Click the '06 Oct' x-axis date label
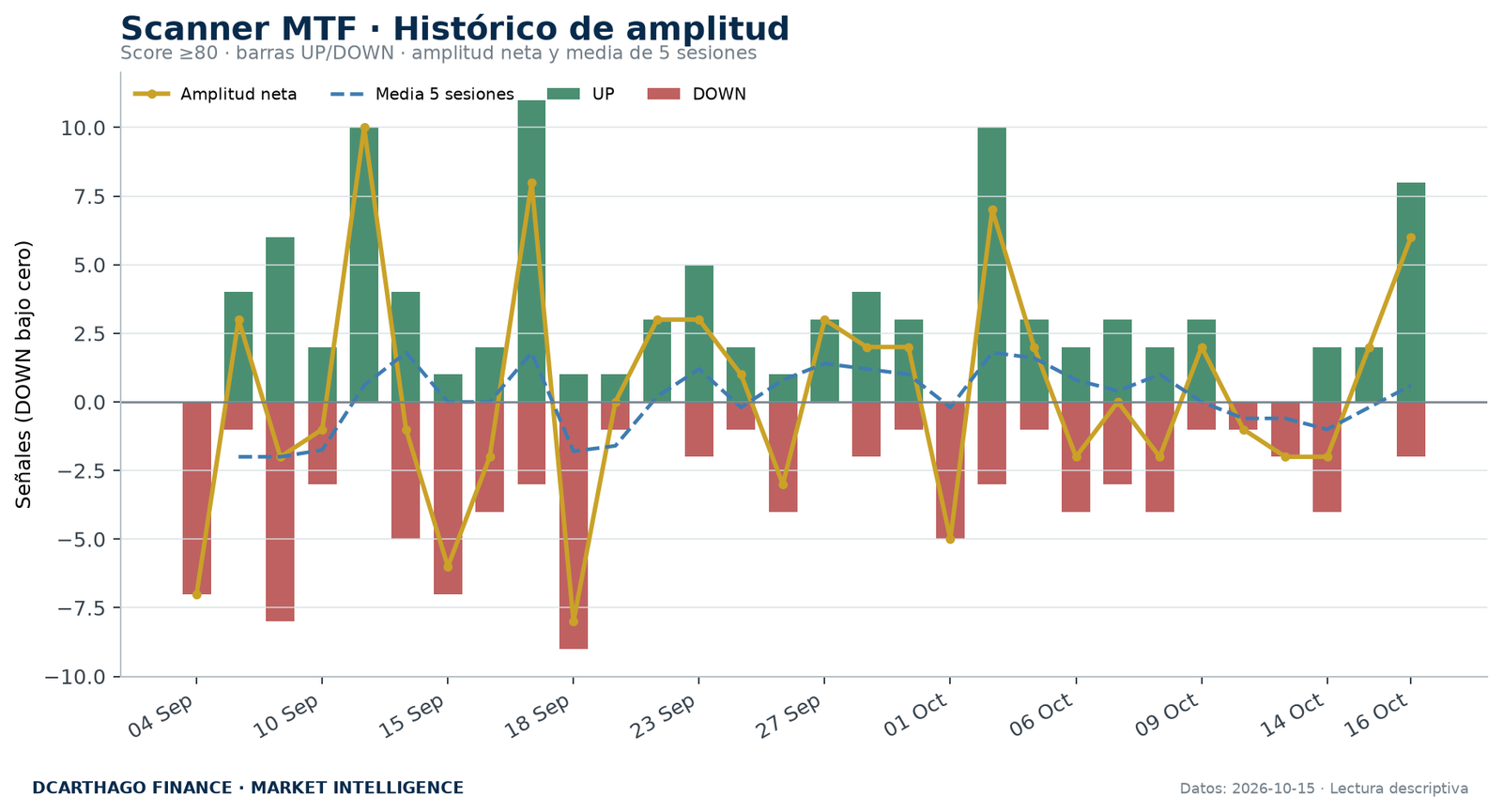Viewport: 1502px width, 812px height. pos(1042,715)
